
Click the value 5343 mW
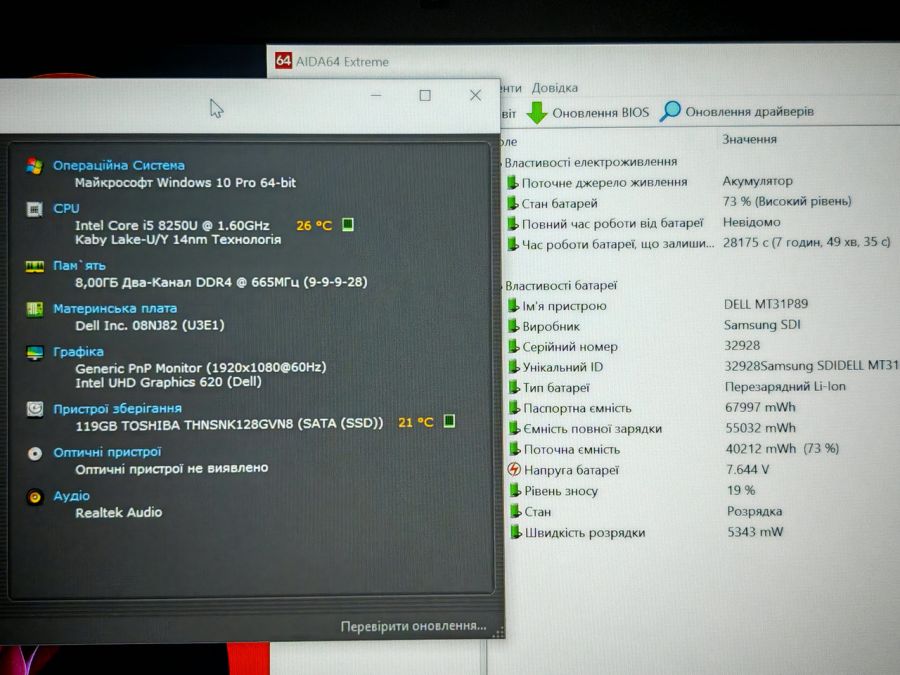(x=755, y=532)
